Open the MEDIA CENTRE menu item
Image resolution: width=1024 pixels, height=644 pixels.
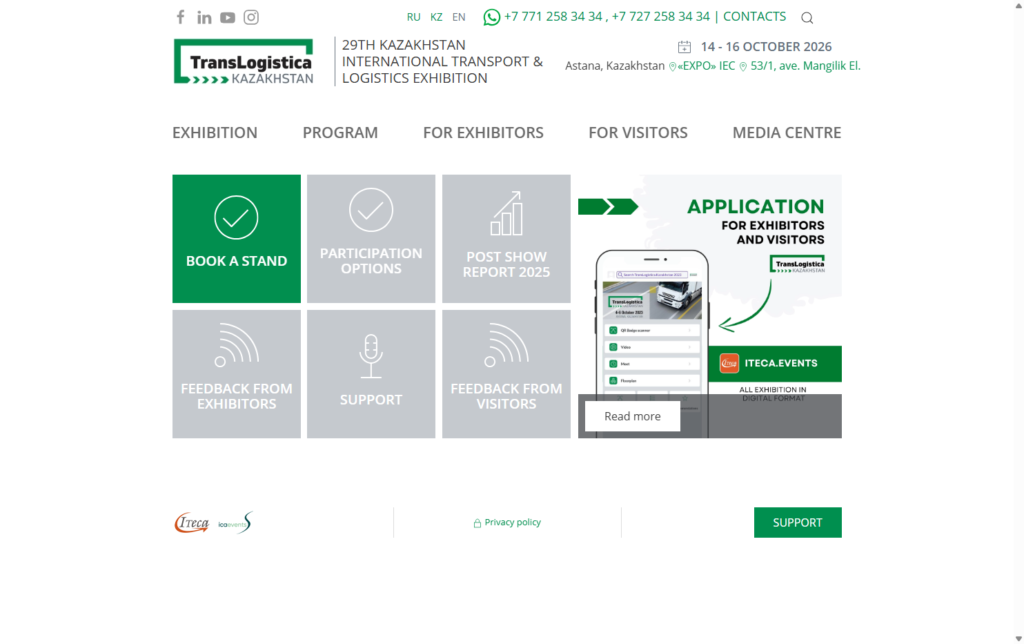click(787, 132)
